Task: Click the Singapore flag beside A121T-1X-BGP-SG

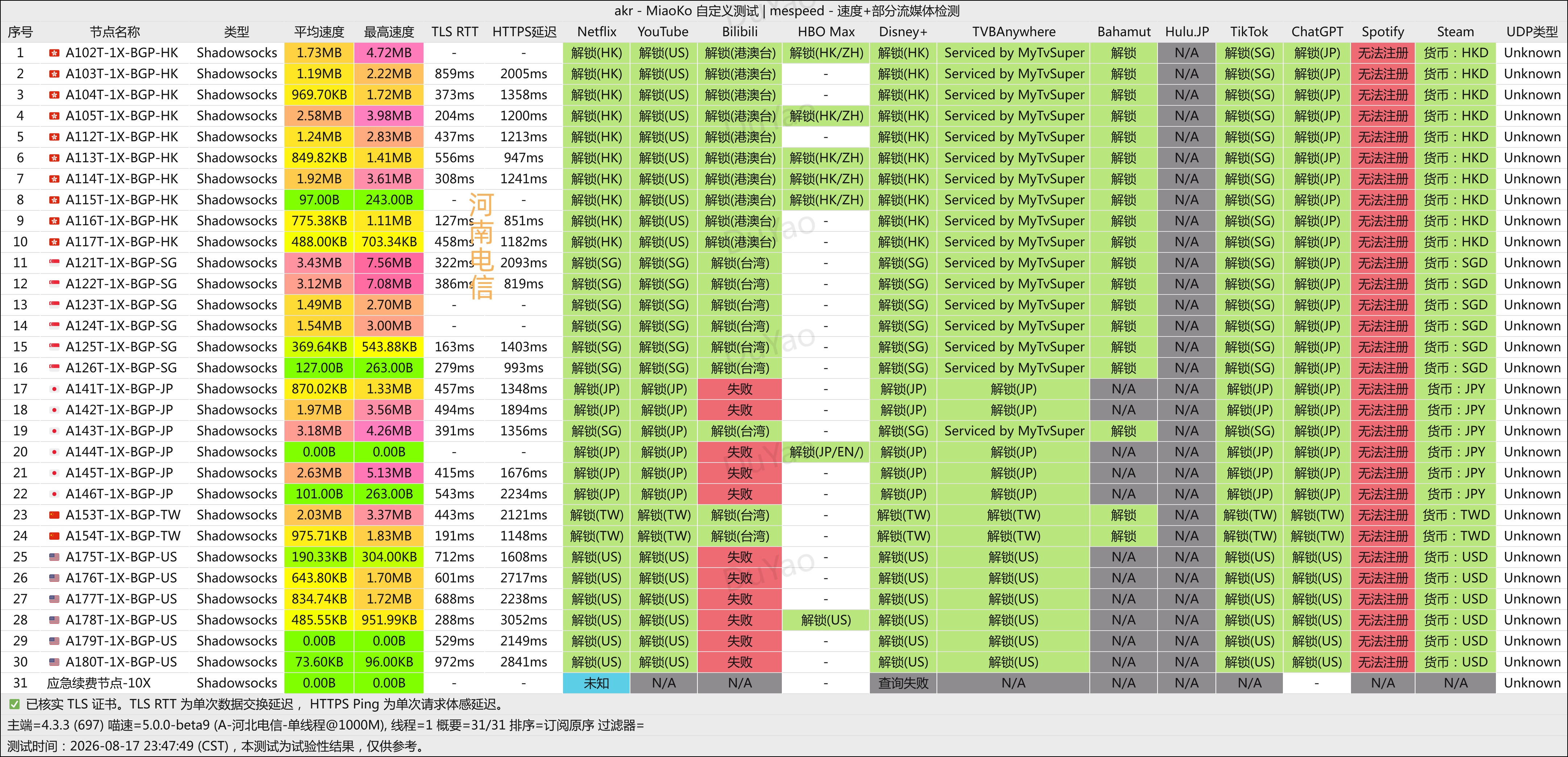Action: [x=54, y=263]
